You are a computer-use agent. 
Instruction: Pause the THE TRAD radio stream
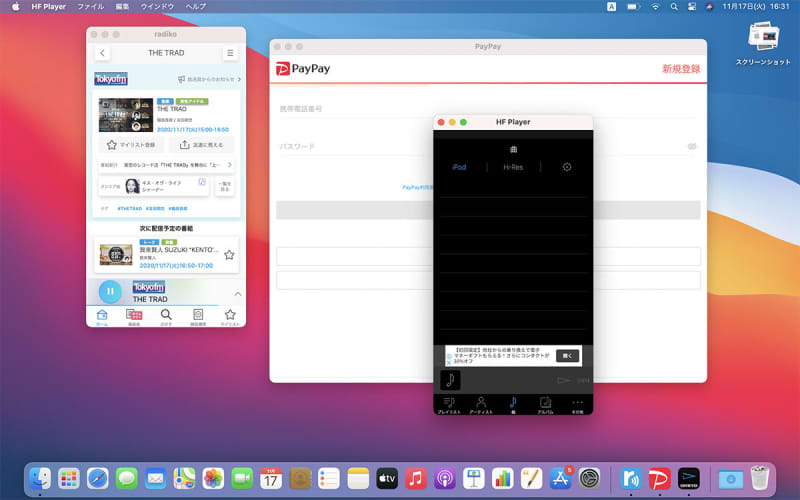click(x=110, y=291)
